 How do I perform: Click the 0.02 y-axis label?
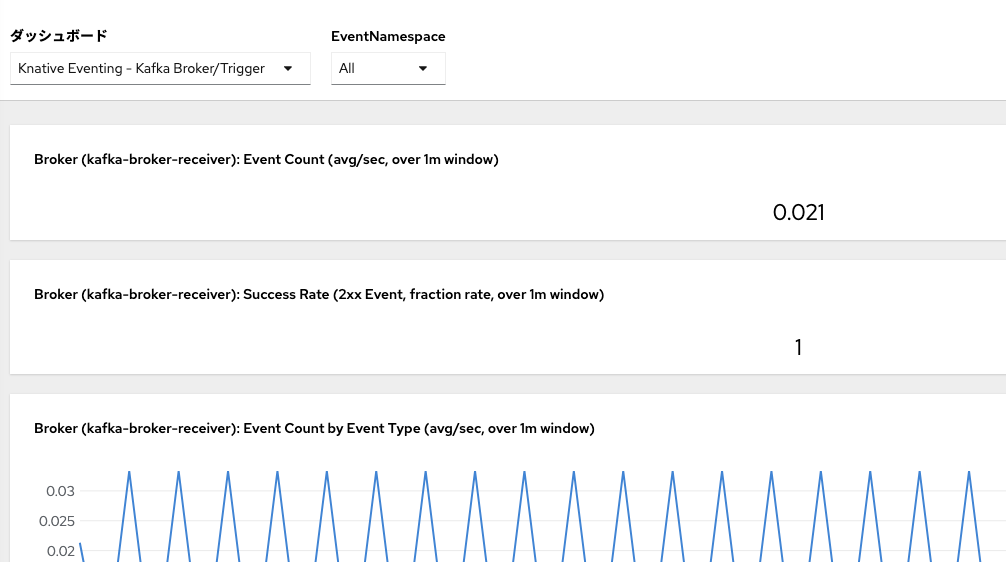pyautogui.click(x=60, y=551)
